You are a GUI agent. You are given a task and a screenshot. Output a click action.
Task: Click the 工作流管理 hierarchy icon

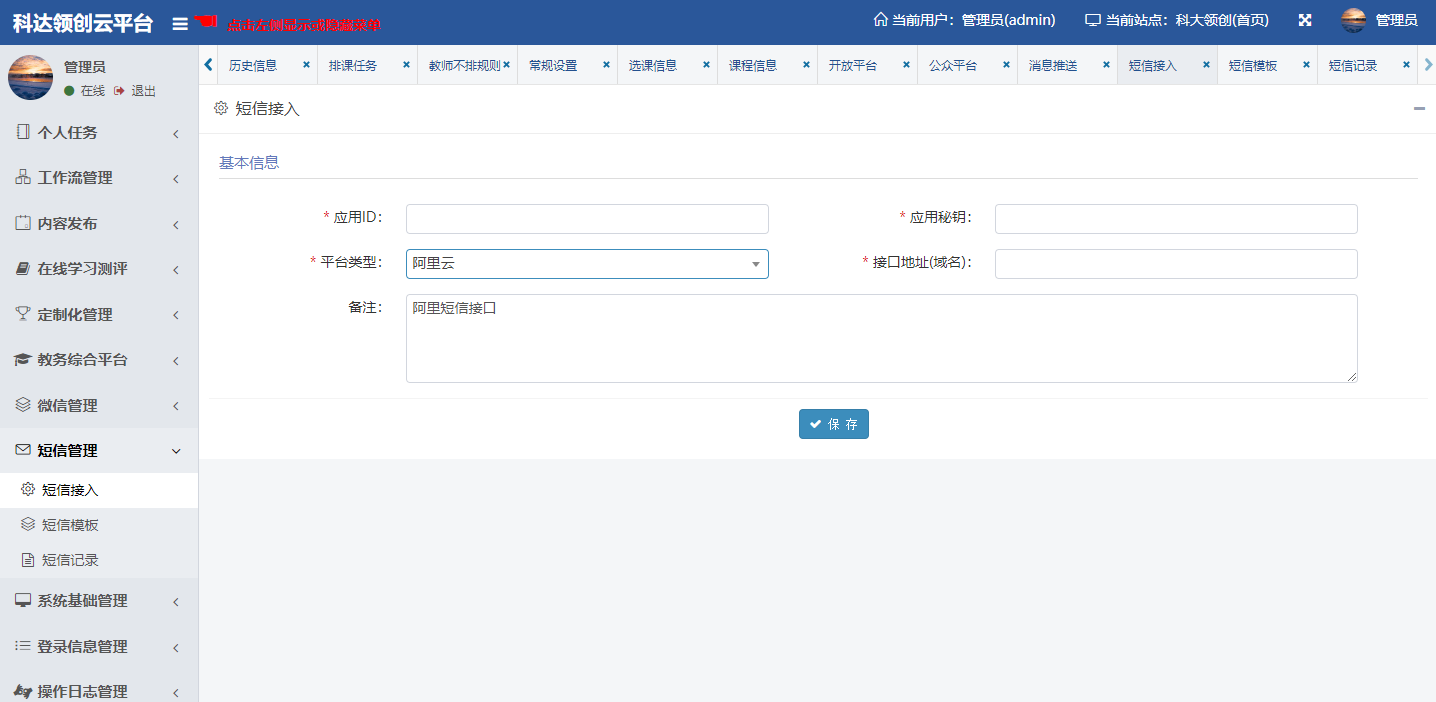pyautogui.click(x=23, y=177)
